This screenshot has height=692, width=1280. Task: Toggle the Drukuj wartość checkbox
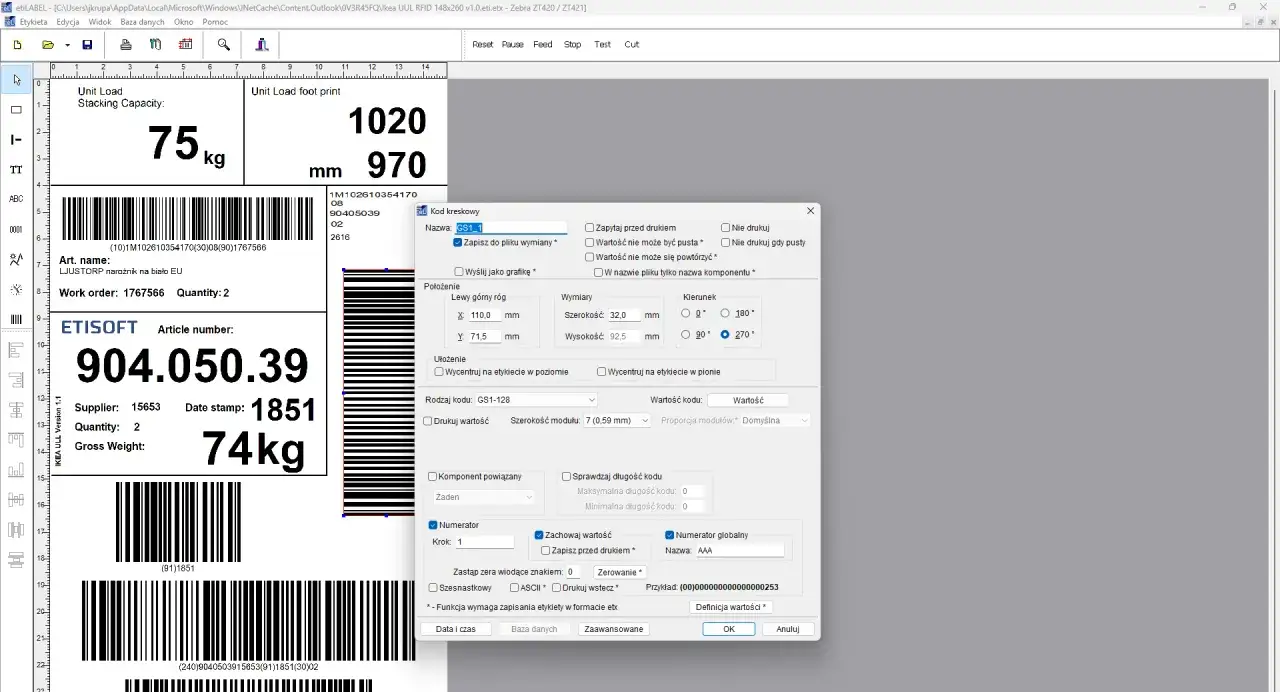(x=429, y=421)
